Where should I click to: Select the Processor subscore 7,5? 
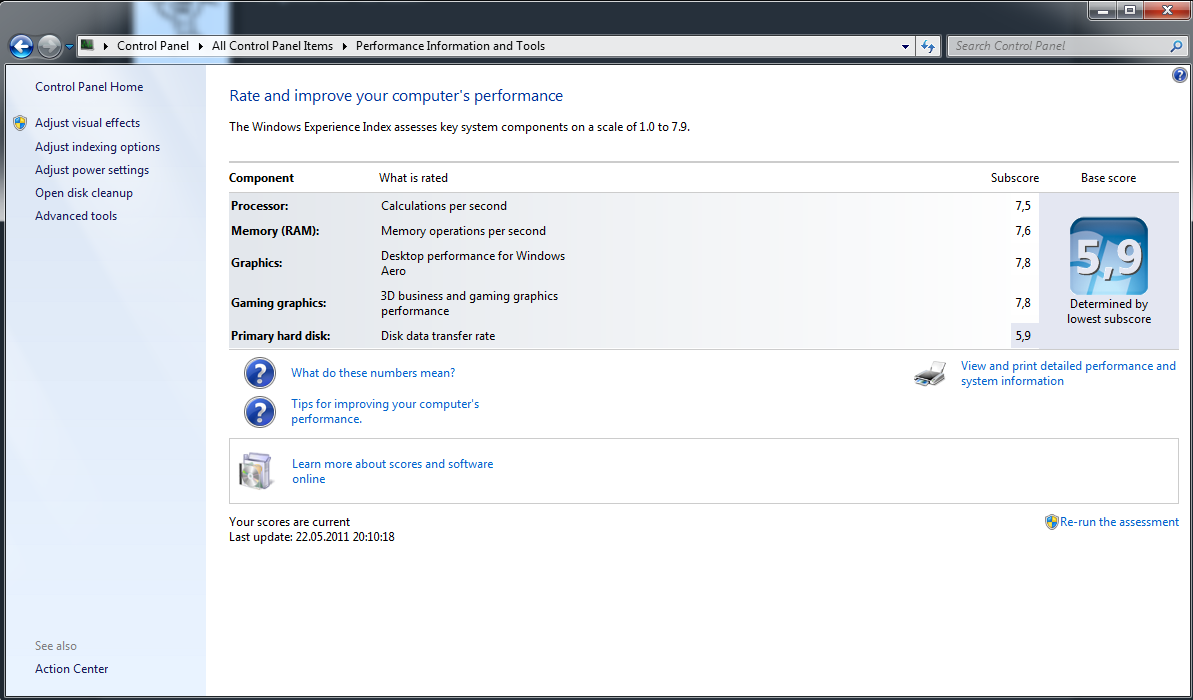click(x=1023, y=205)
